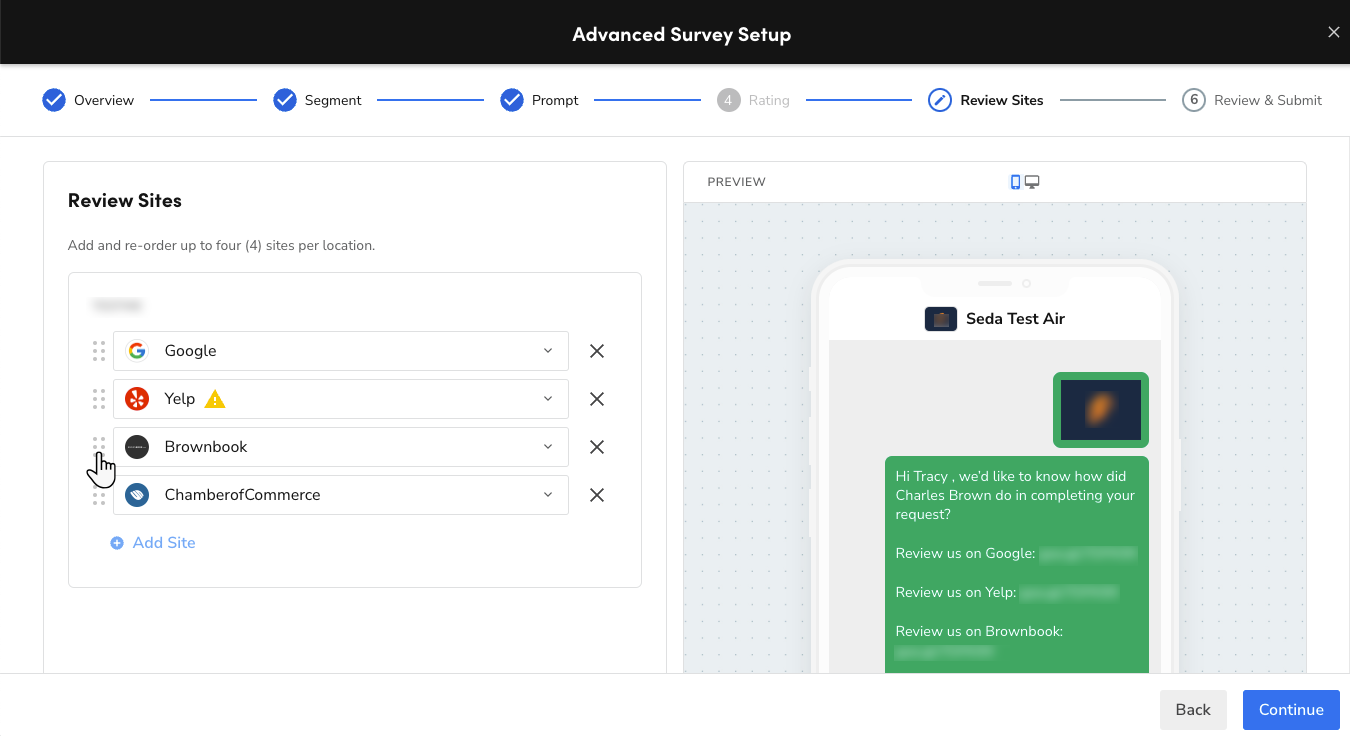
Task: Select the Brownbook site icon
Action: (137, 447)
